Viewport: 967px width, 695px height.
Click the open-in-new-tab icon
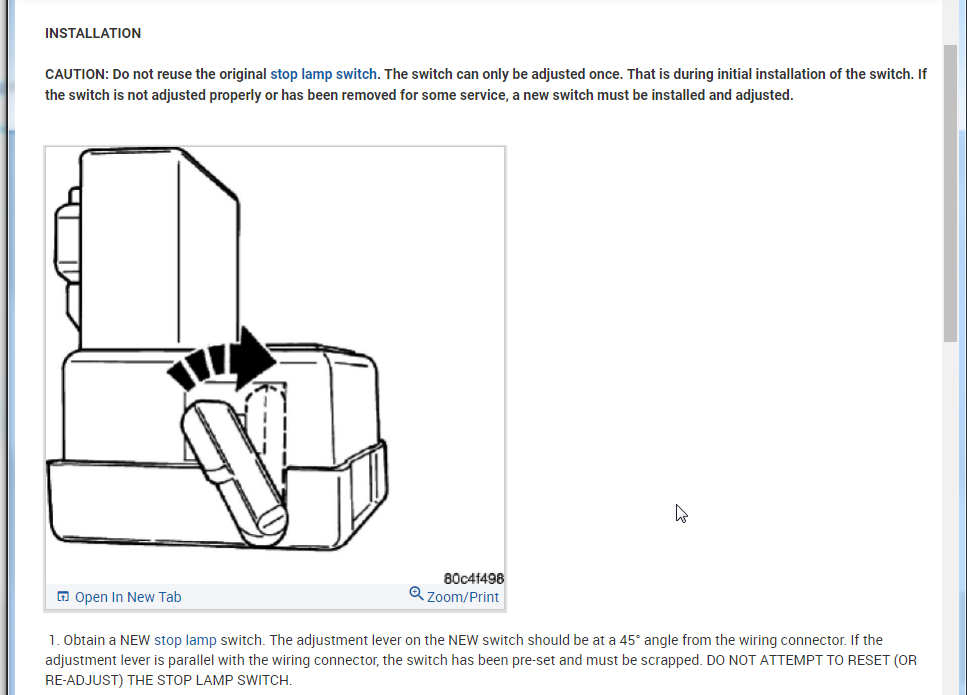(x=63, y=596)
